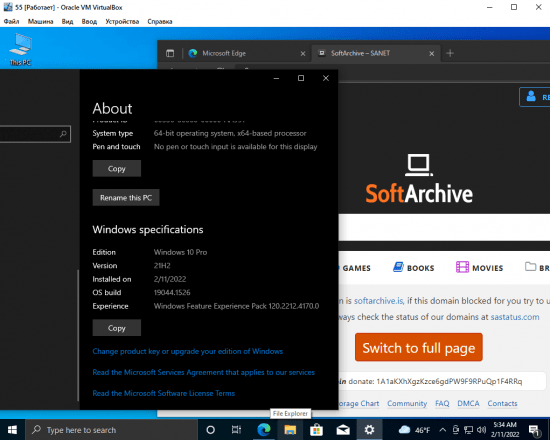Open Task View on taskbar
The image size is (550, 440).
236,430
